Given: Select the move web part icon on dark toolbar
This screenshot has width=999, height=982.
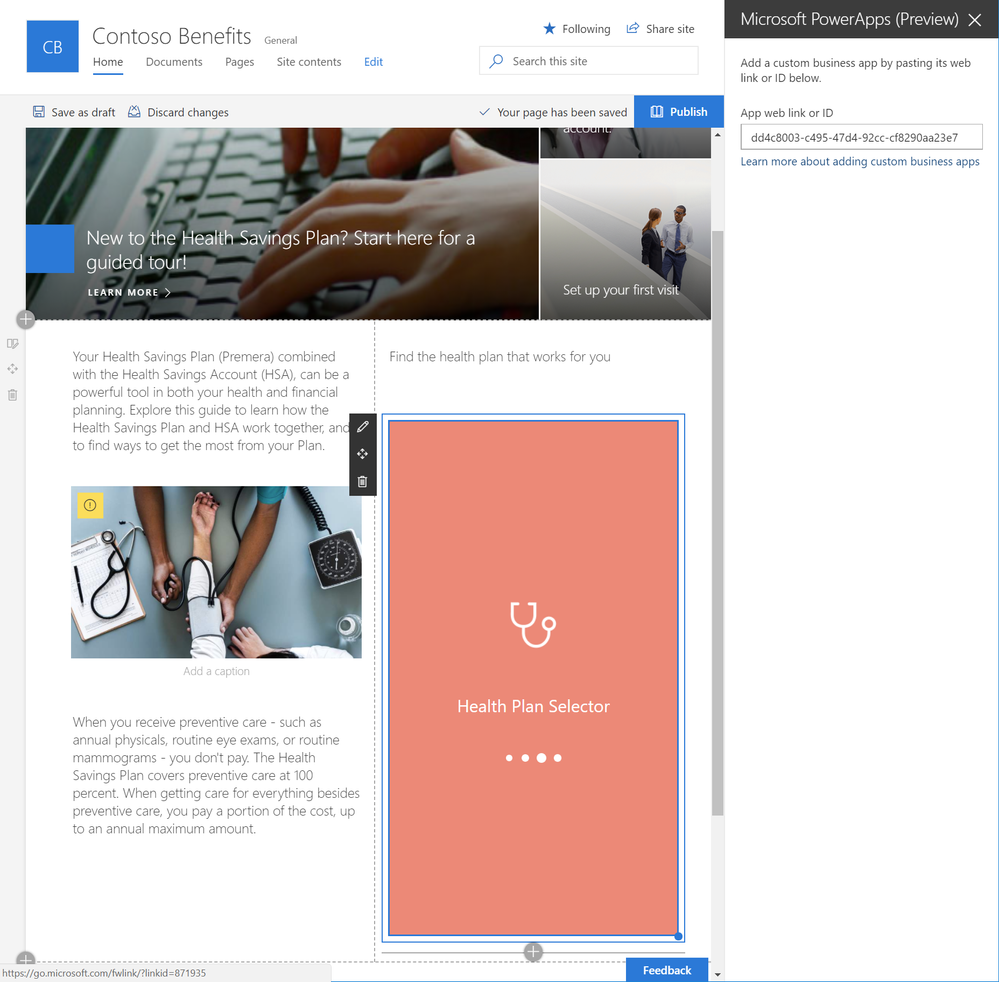Looking at the screenshot, I should click(363, 454).
